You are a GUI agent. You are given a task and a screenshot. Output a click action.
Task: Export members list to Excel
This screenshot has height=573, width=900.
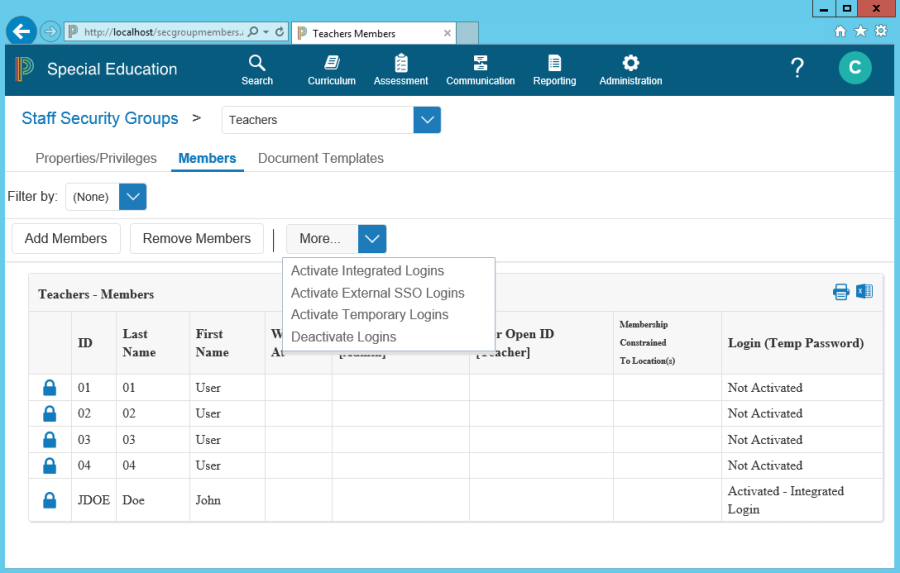[864, 292]
